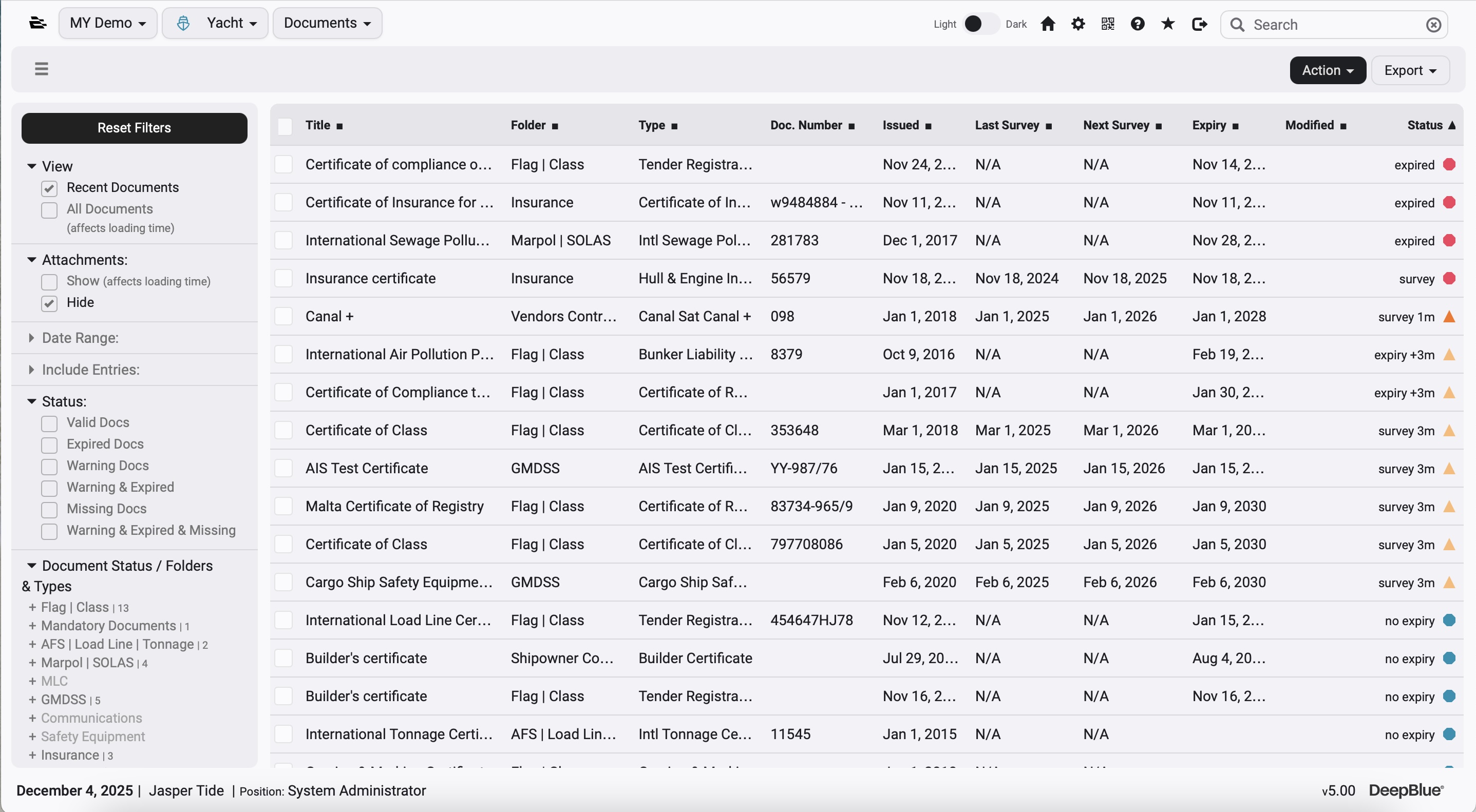The width and height of the screenshot is (1476, 812).
Task: Toggle the sidebar hamburger menu icon
Action: [x=41, y=69]
